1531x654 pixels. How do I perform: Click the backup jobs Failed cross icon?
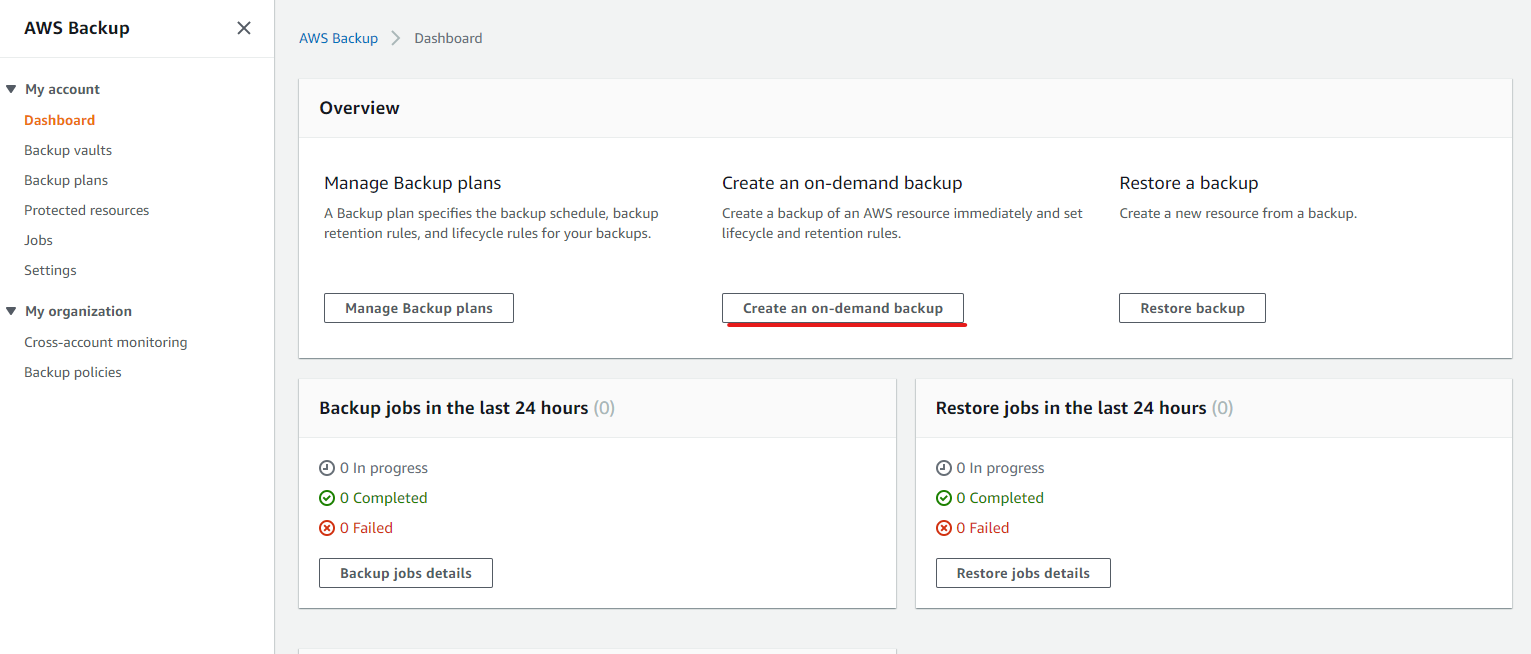(x=327, y=528)
